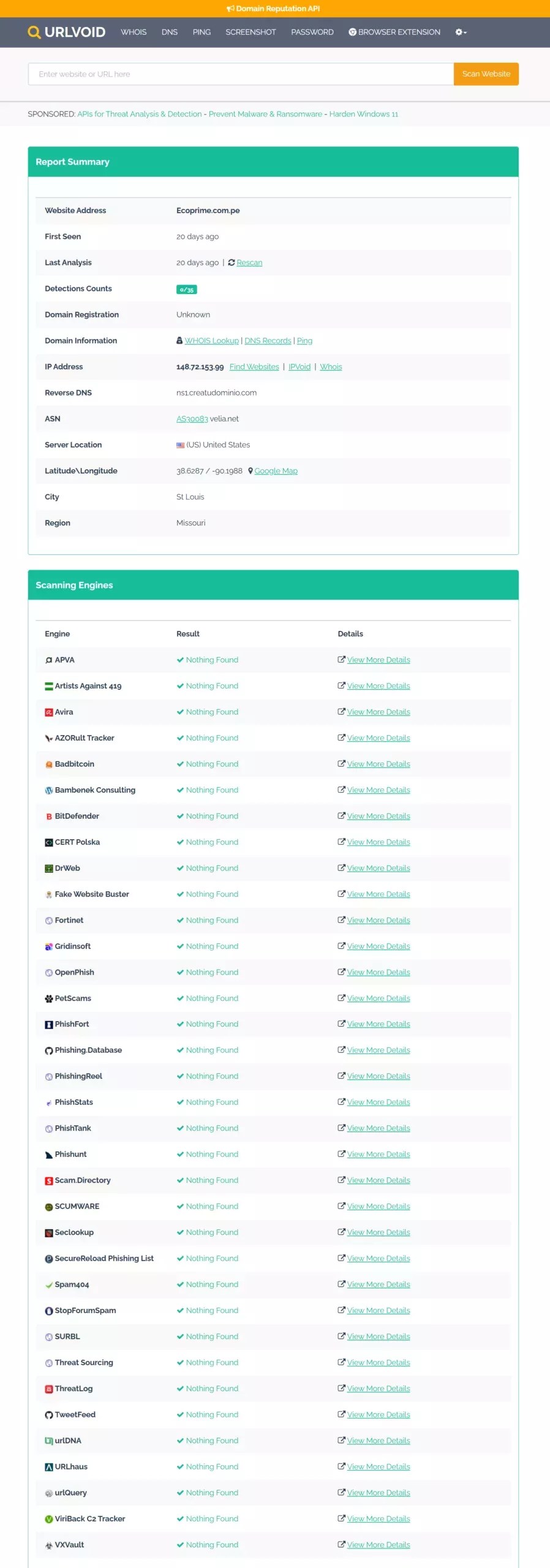
Task: Click the Ecoprime.com.pe website address text
Action: point(208,211)
